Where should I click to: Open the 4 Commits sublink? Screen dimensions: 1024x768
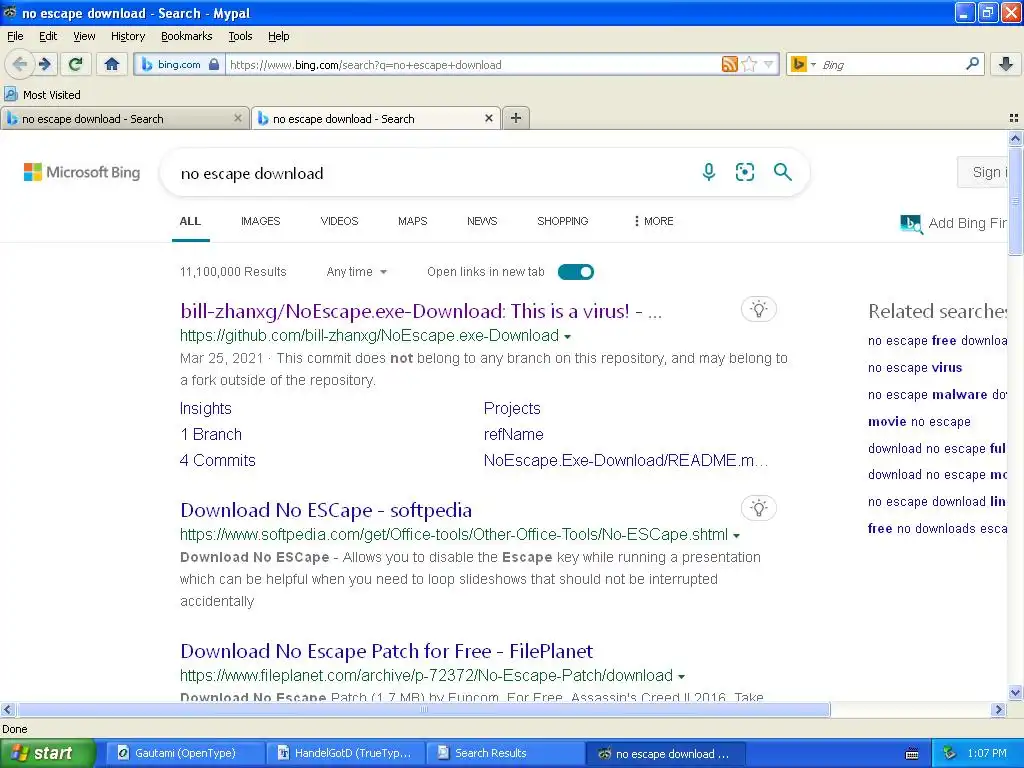coord(217,460)
